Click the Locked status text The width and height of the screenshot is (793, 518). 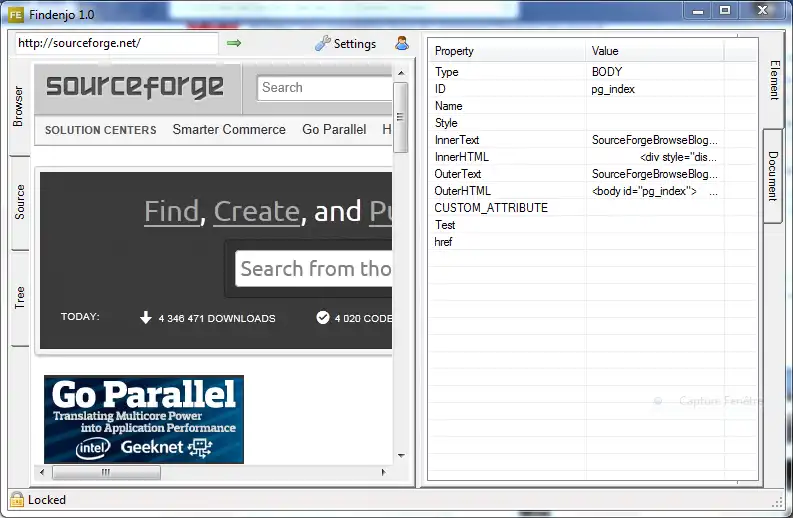pos(47,500)
